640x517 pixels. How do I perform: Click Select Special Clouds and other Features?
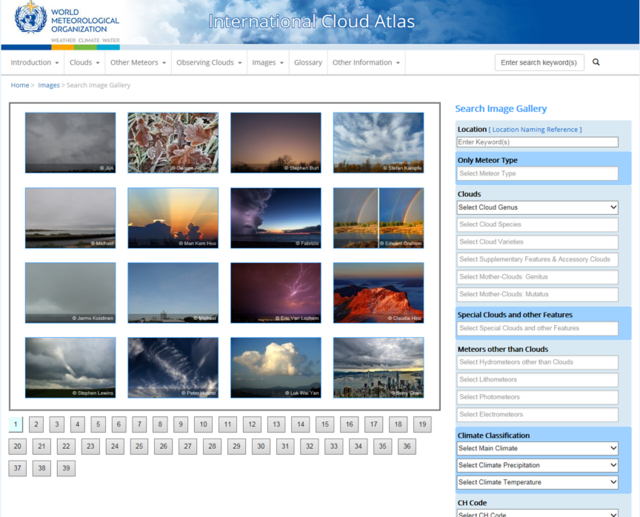(537, 328)
